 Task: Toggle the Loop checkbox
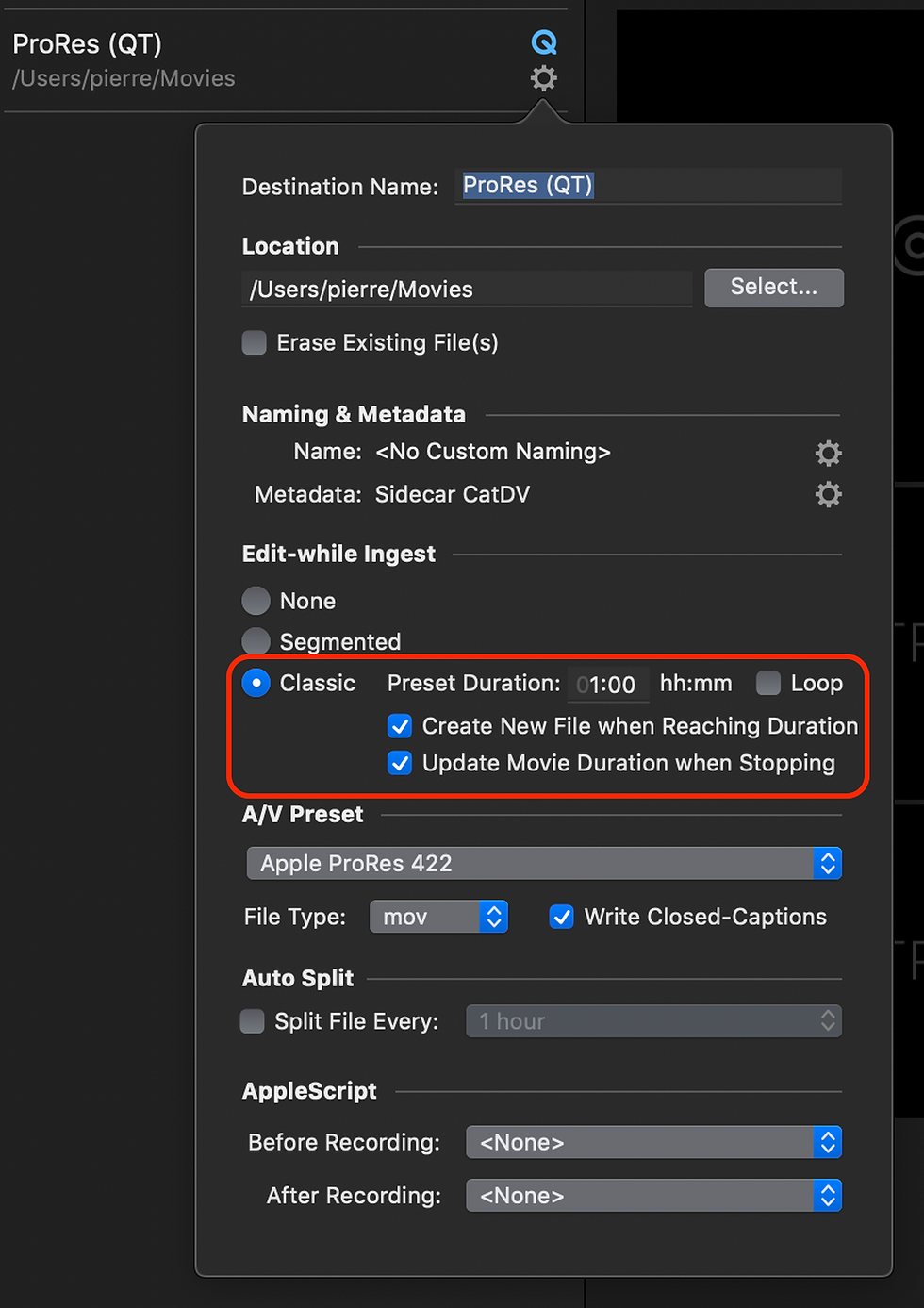click(x=768, y=683)
